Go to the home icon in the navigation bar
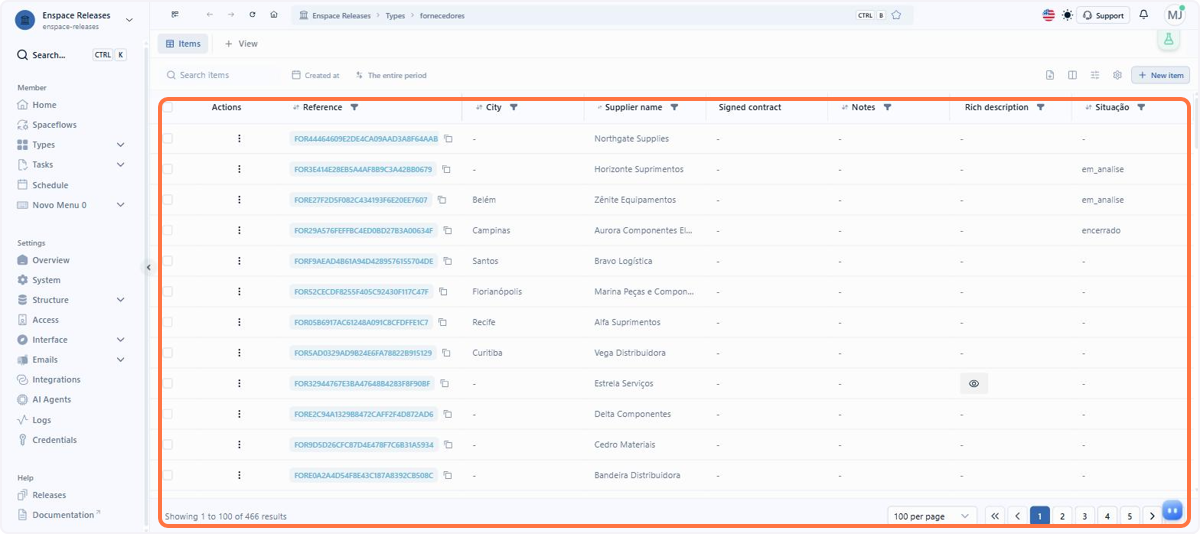Image resolution: width=1200 pixels, height=534 pixels. (274, 15)
